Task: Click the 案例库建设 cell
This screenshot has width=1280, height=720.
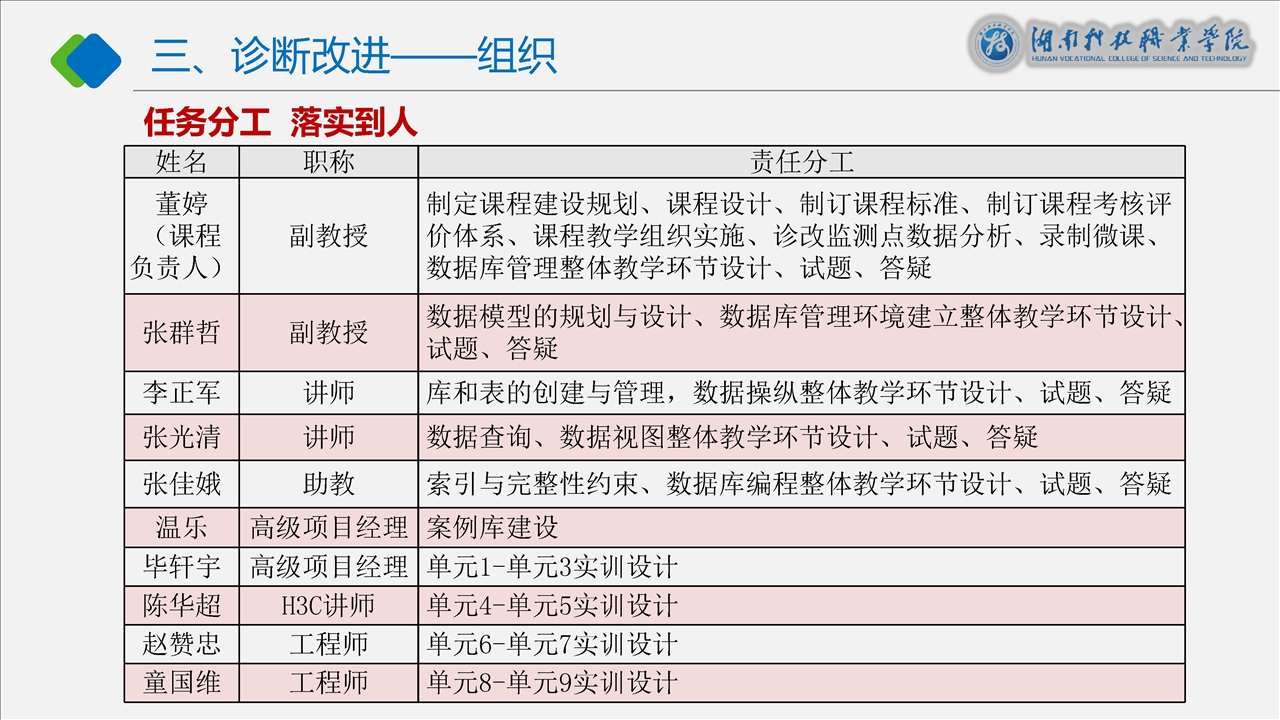Action: [x=492, y=527]
